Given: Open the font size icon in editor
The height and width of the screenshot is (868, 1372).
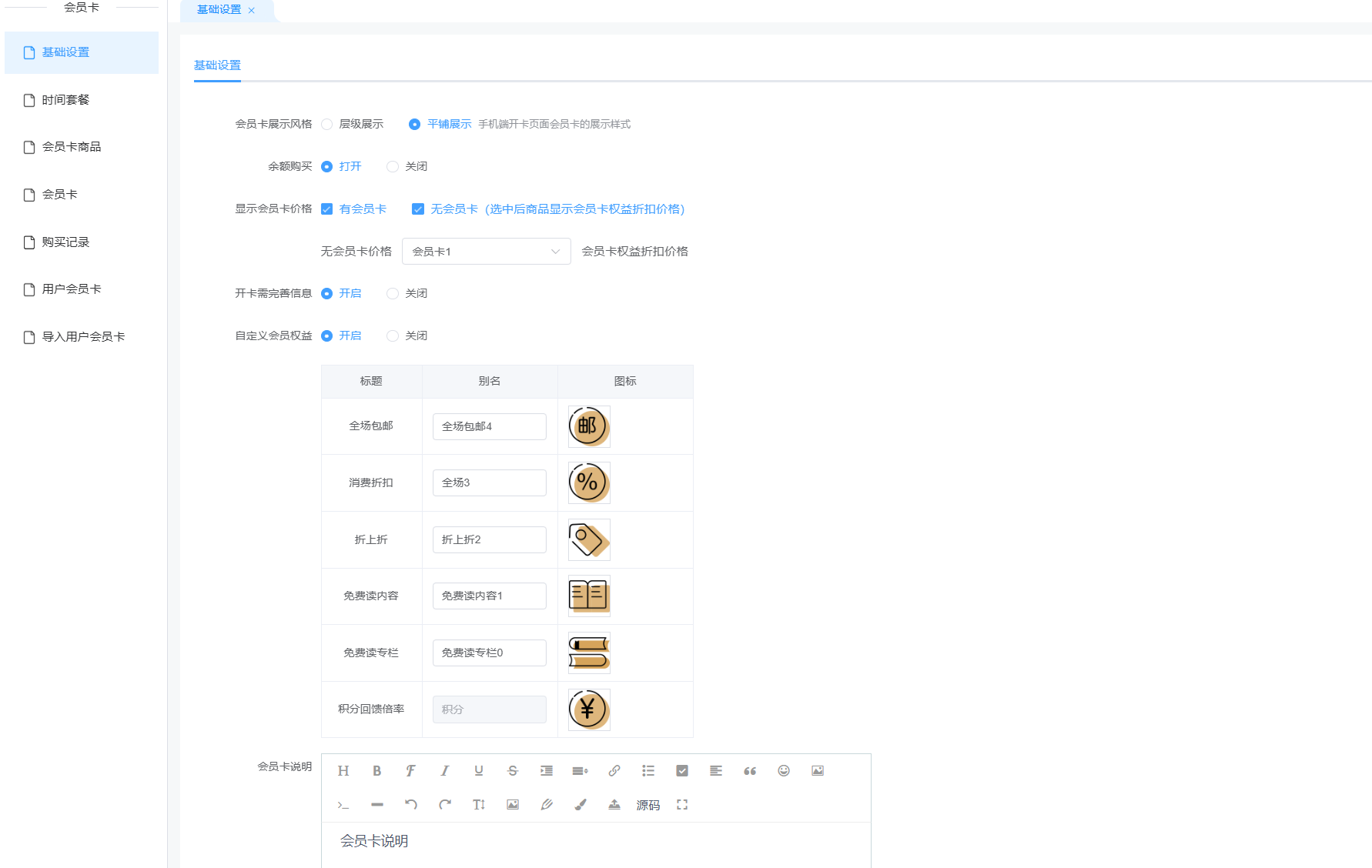Looking at the screenshot, I should 479,805.
